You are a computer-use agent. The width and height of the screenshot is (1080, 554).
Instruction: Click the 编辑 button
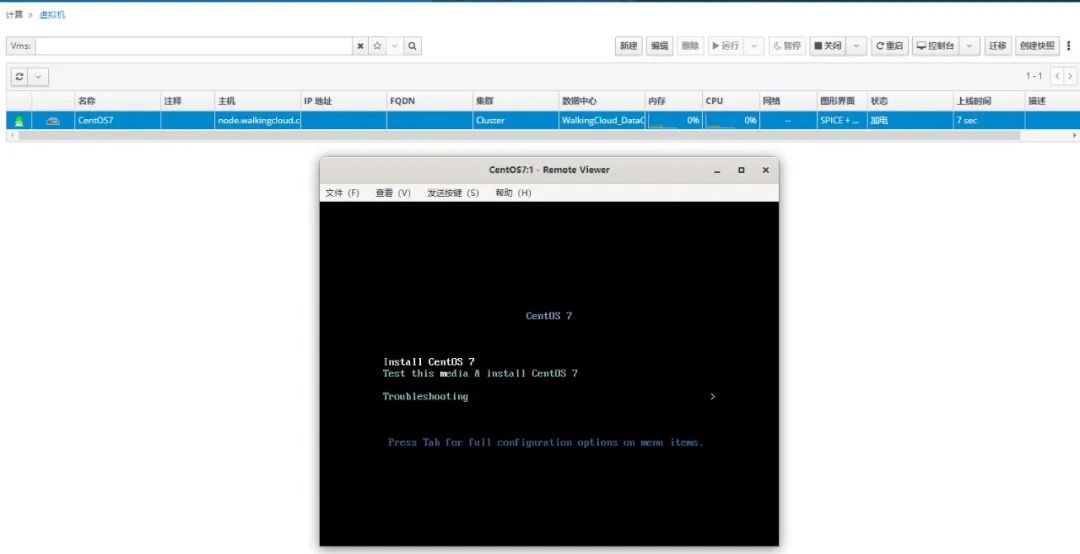(x=659, y=46)
